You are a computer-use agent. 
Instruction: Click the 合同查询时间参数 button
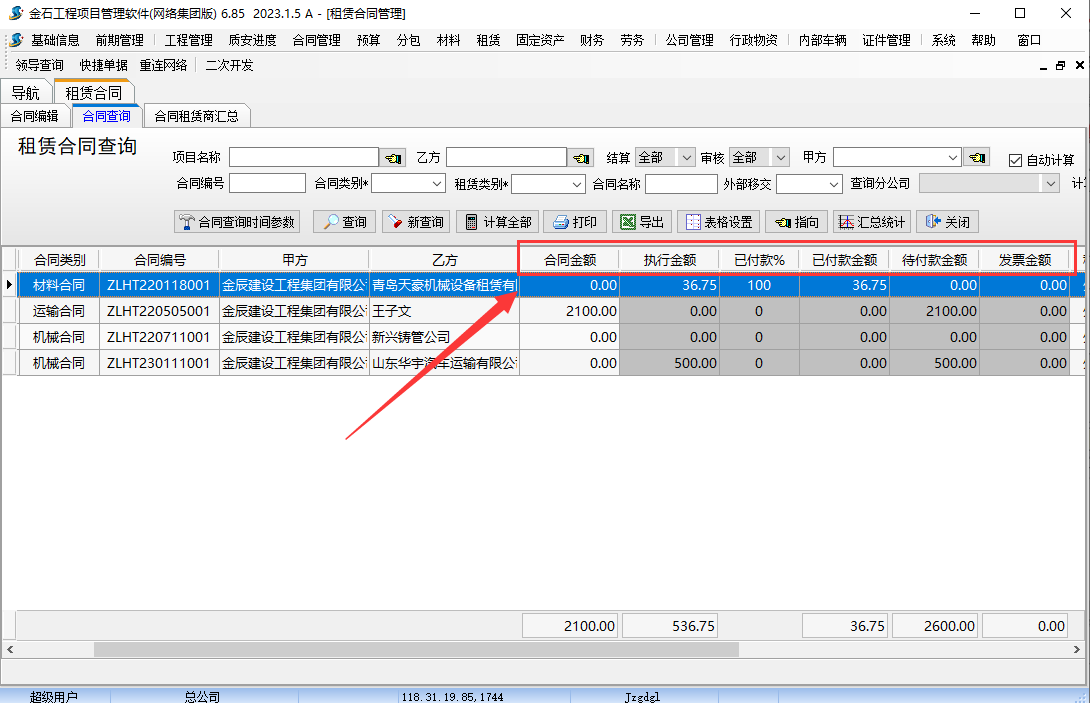[237, 222]
